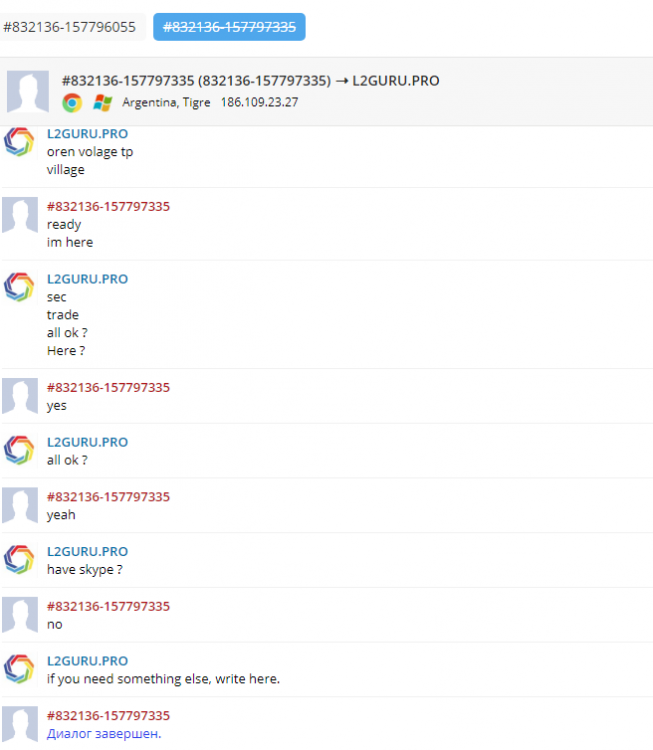The width and height of the screenshot is (653, 750).
Task: Click L2GURU.PRO logo beside 'sec trade' message
Action: click(19, 288)
